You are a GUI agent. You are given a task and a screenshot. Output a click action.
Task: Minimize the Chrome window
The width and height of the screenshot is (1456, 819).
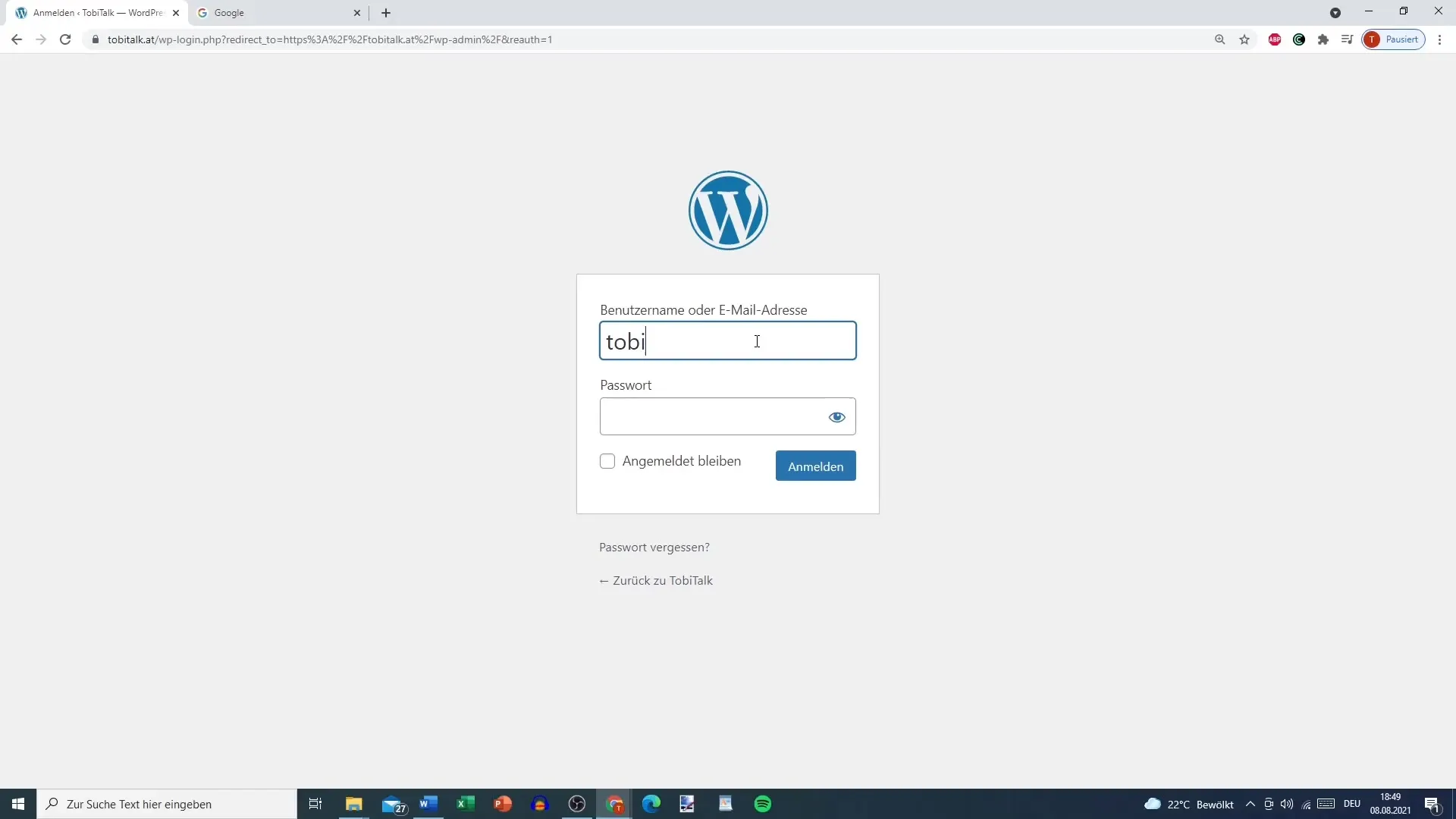(x=1369, y=11)
